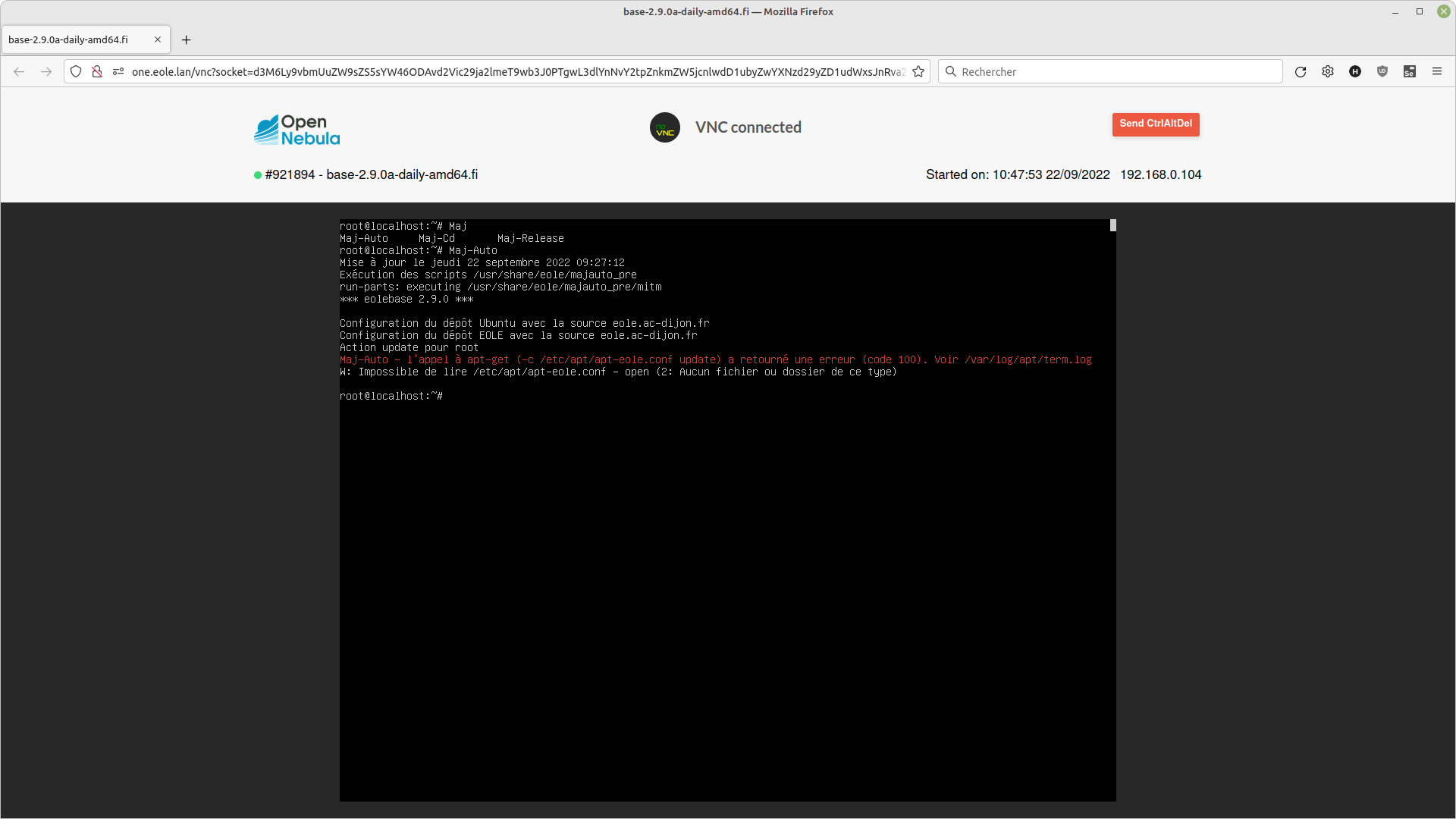Click the insecure connection padlock icon
The height and width of the screenshot is (819, 1456).
[x=97, y=72]
